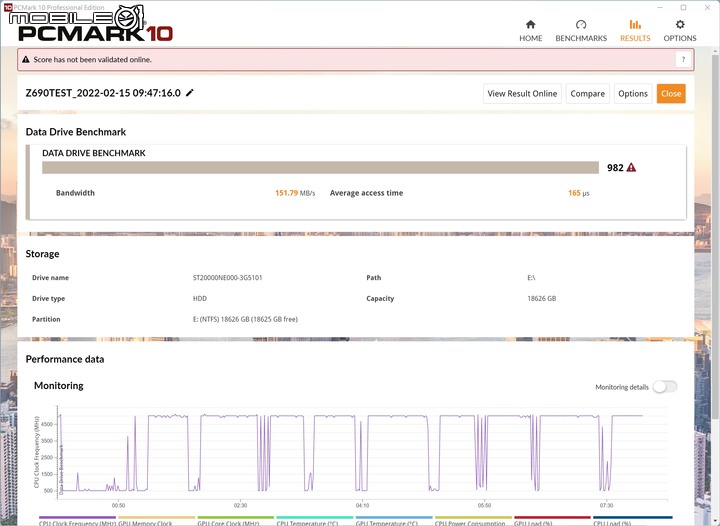Select the GPU Load legend entry

[552, 521]
